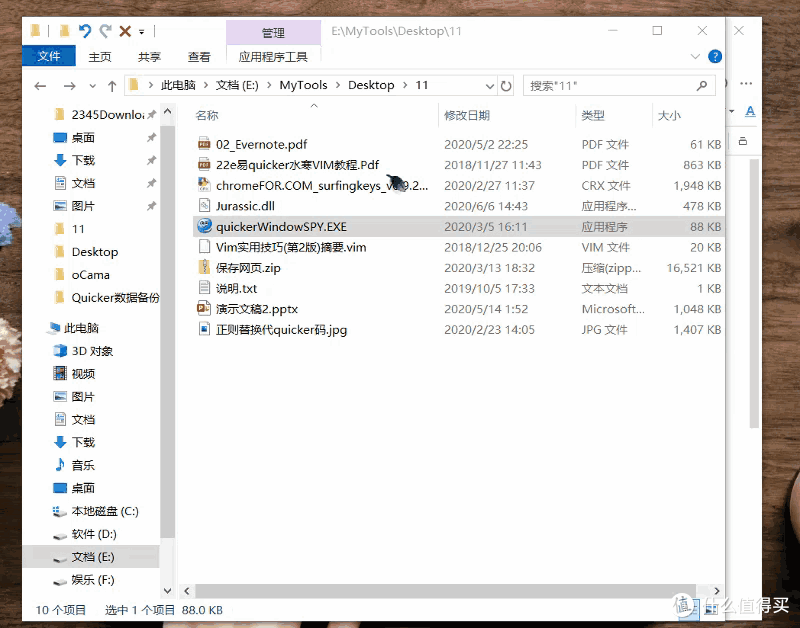Open the 文件 menu tab
This screenshot has height=628, width=800.
point(49,56)
